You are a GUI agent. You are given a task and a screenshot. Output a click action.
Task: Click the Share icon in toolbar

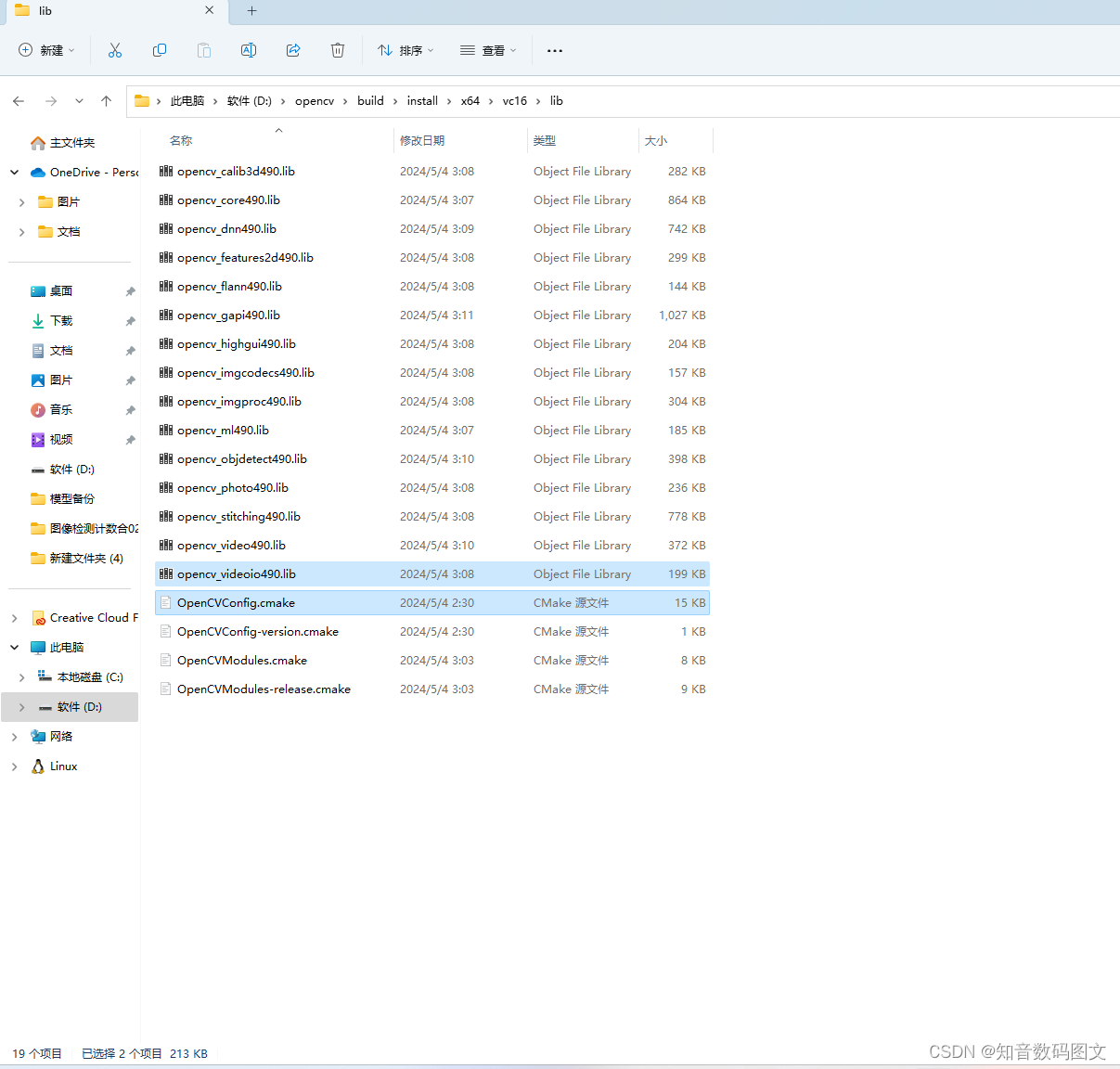293,50
